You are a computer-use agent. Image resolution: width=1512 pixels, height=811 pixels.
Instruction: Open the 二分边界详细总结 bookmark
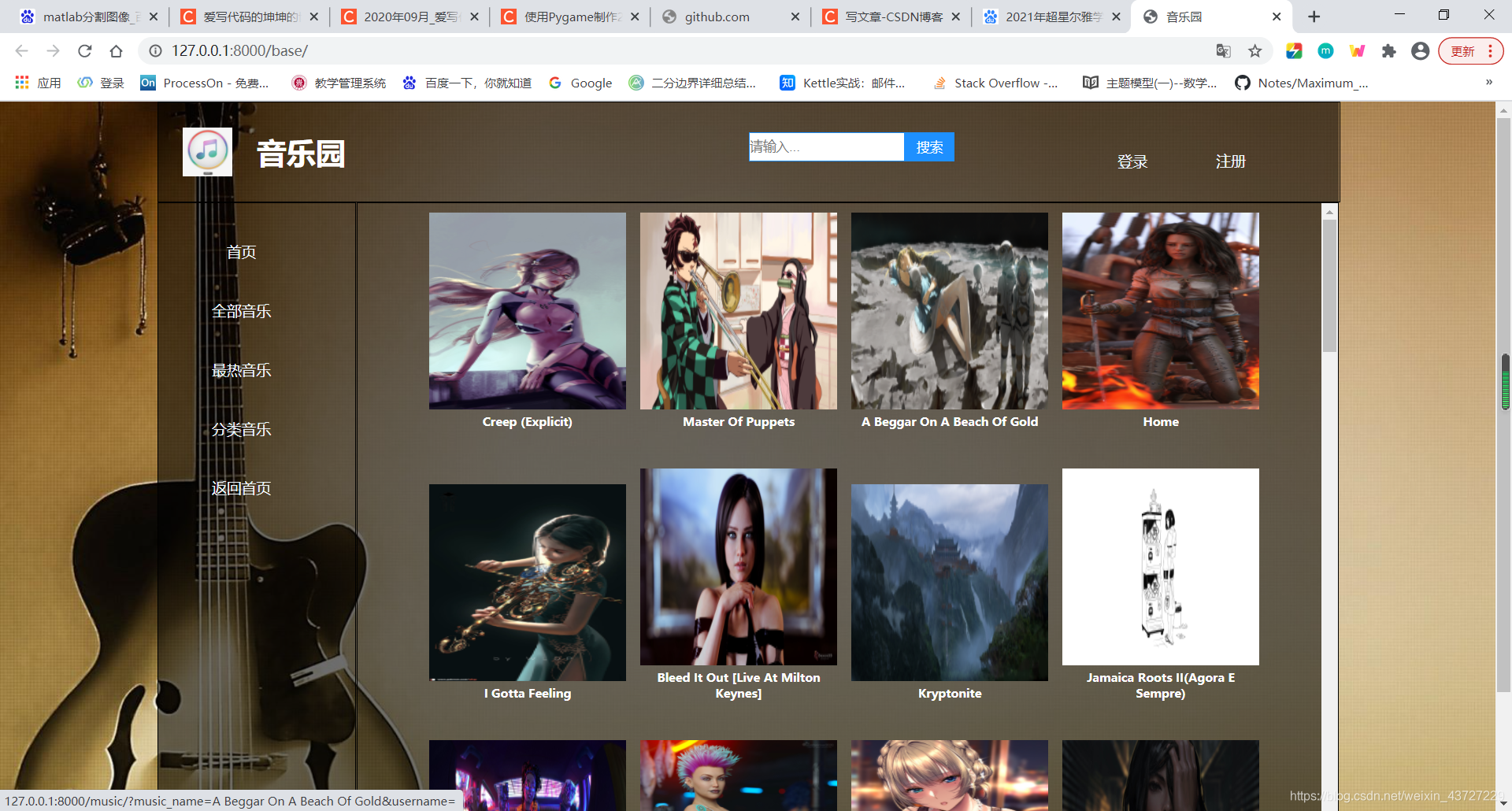(693, 83)
